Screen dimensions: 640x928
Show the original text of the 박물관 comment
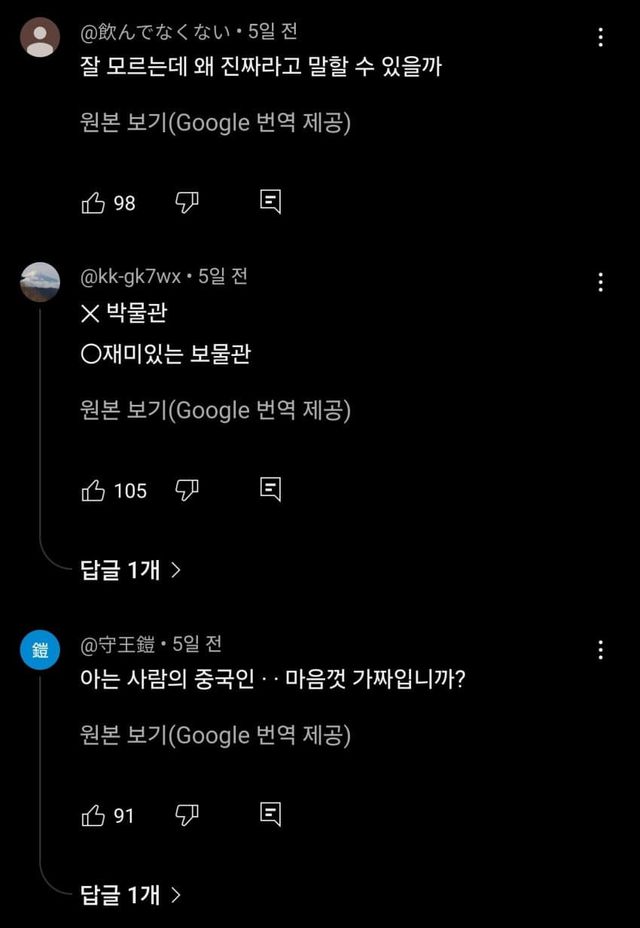215,410
